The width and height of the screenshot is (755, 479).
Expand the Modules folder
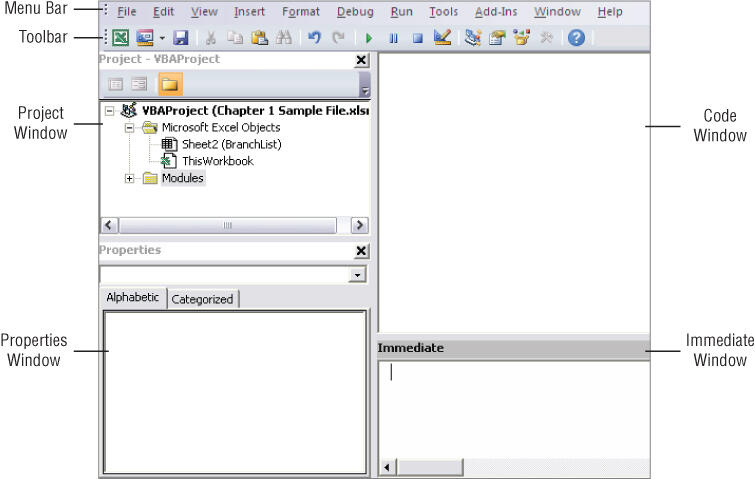[x=129, y=179]
